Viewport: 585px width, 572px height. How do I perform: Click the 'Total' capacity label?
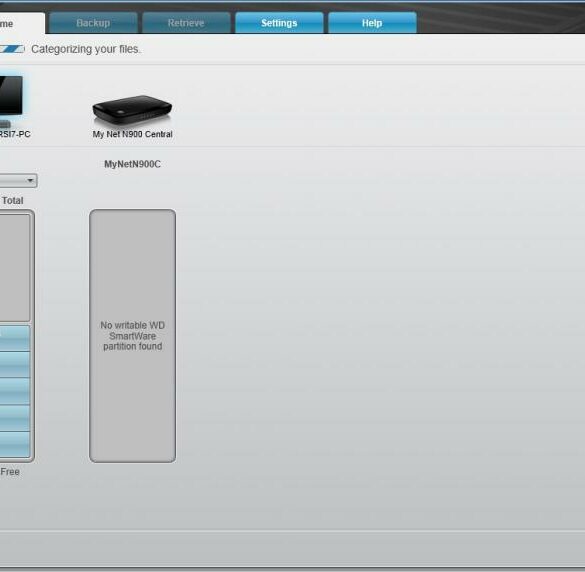pyautogui.click(x=12, y=200)
